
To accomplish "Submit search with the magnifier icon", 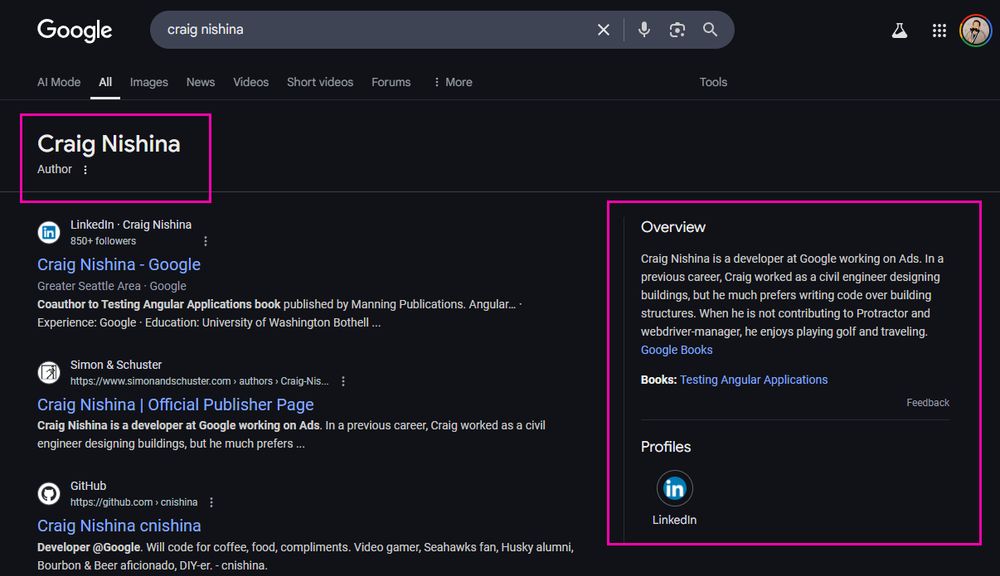I will point(710,29).
